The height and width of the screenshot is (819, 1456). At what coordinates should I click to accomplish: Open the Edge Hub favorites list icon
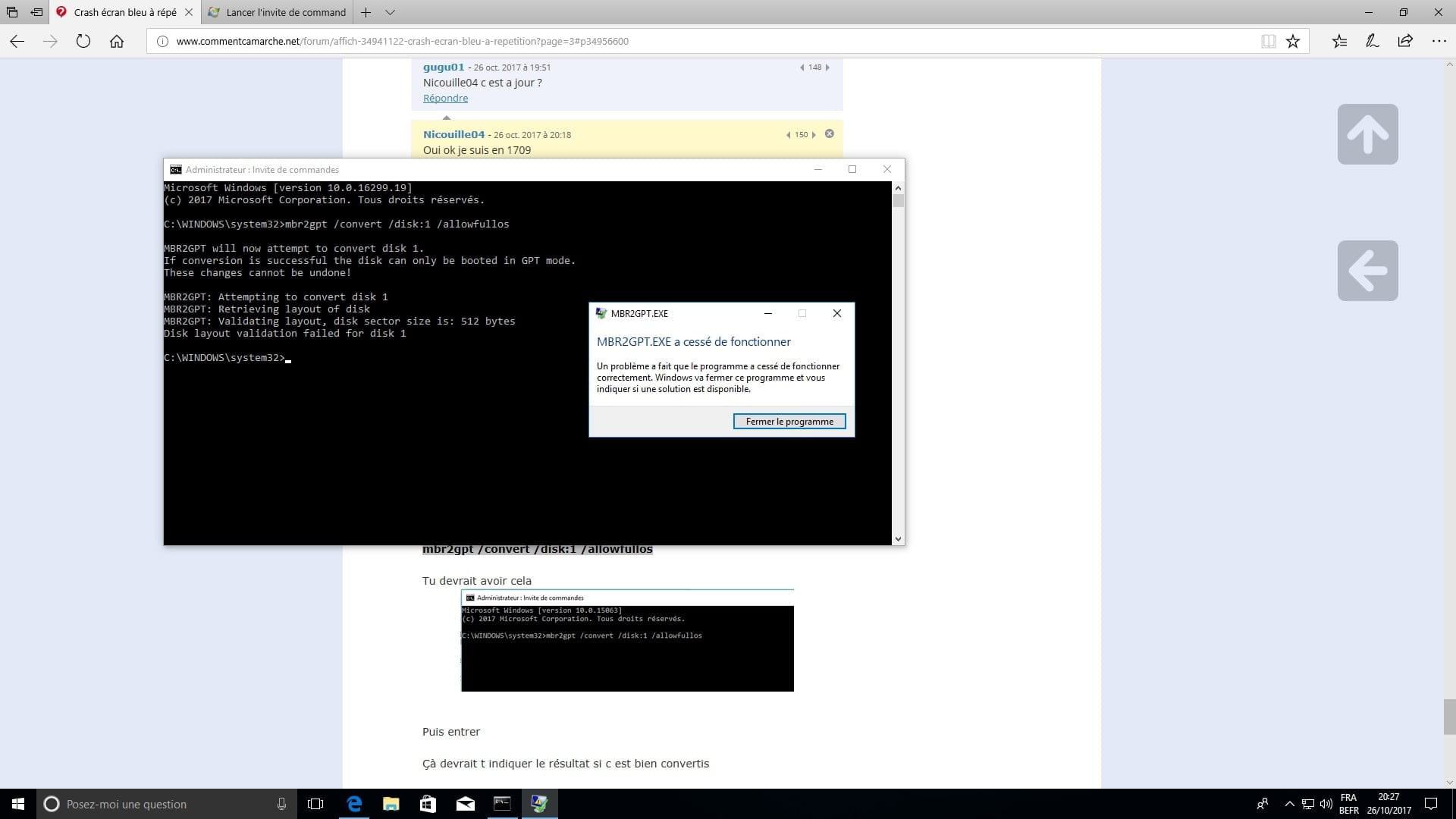[1339, 42]
